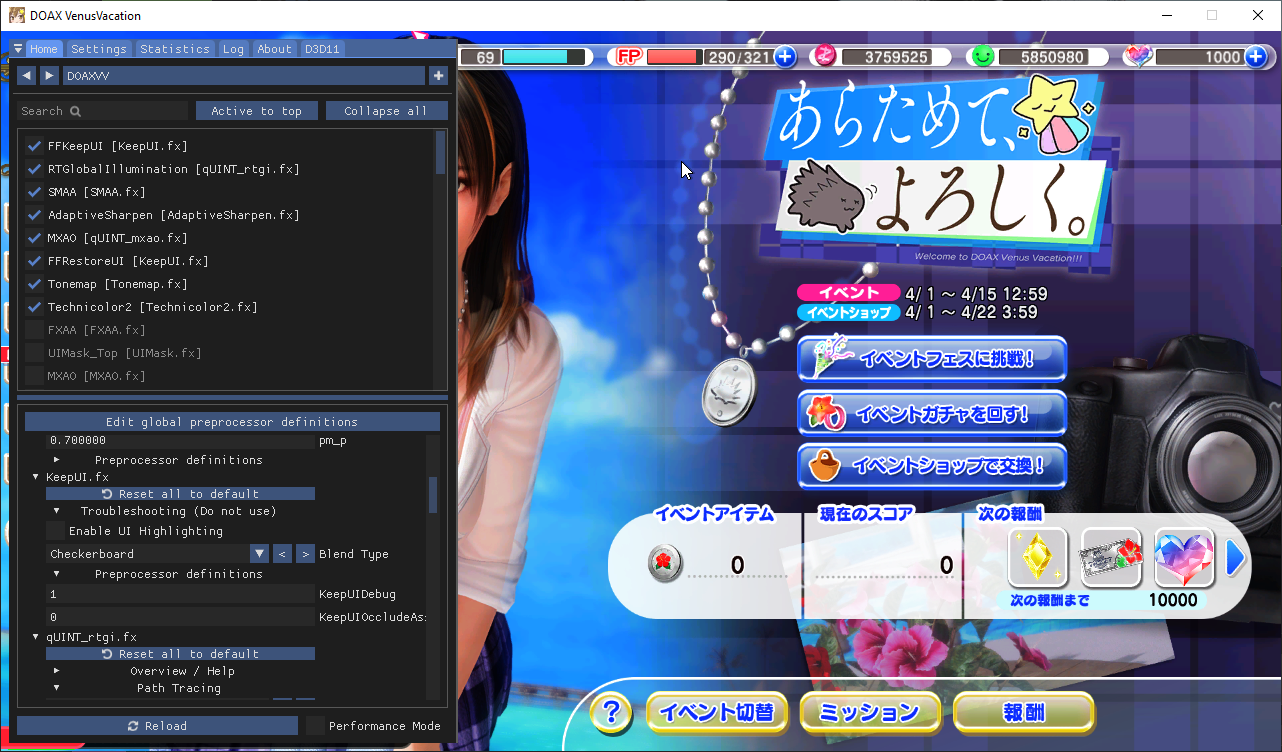The height and width of the screenshot is (752, 1282).
Task: Click the pink heart gem currency icon
Action: point(1138,57)
